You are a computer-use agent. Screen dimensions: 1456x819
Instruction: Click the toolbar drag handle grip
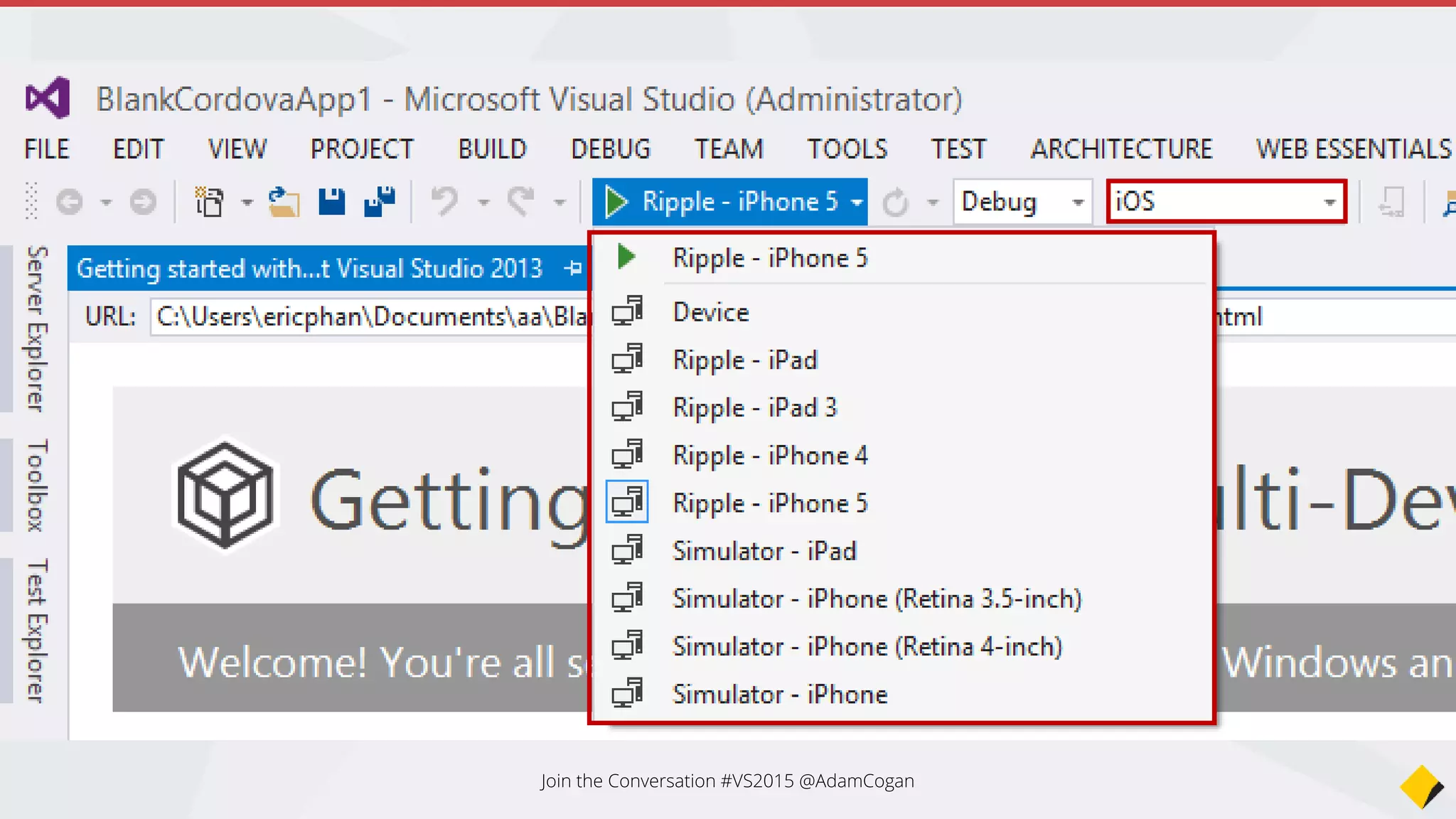[x=31, y=201]
